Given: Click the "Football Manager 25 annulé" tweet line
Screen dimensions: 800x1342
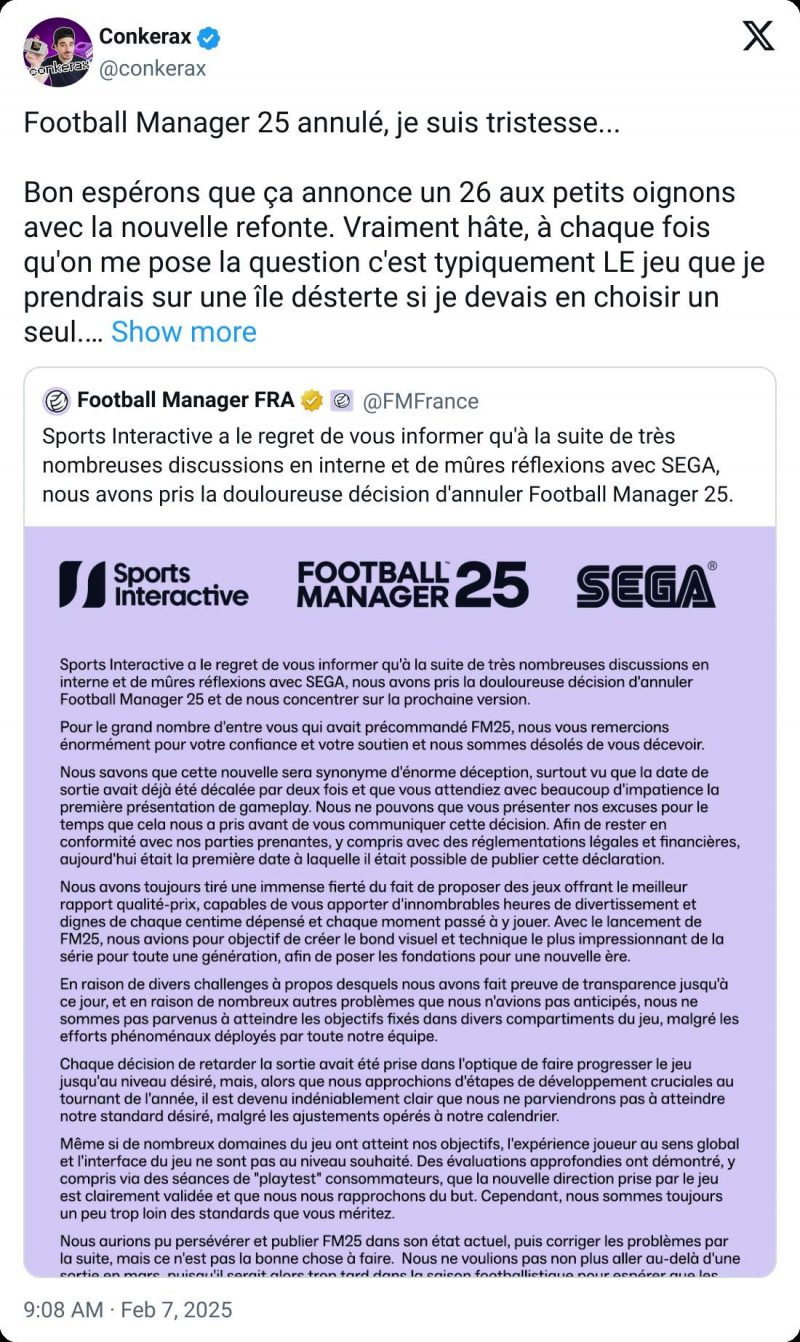Looking at the screenshot, I should 321,123.
